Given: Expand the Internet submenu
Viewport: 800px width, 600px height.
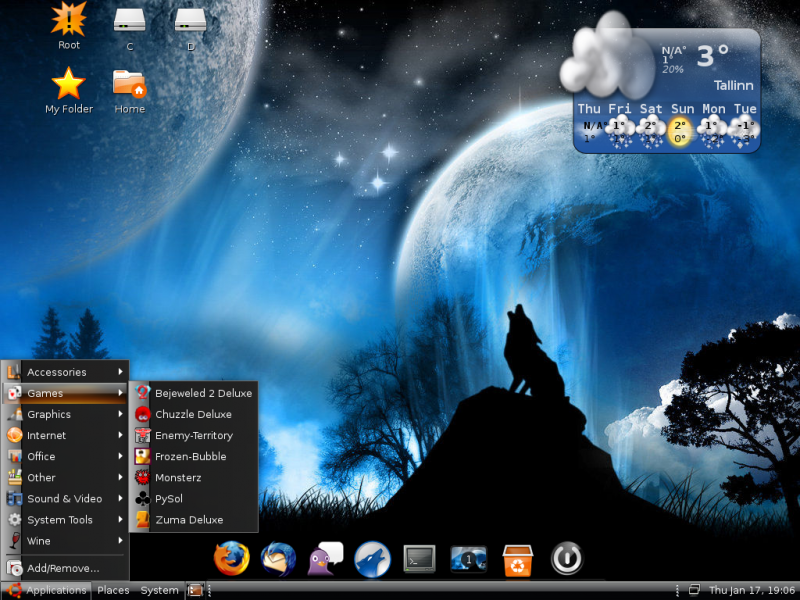Looking at the screenshot, I should pyautogui.click(x=65, y=435).
